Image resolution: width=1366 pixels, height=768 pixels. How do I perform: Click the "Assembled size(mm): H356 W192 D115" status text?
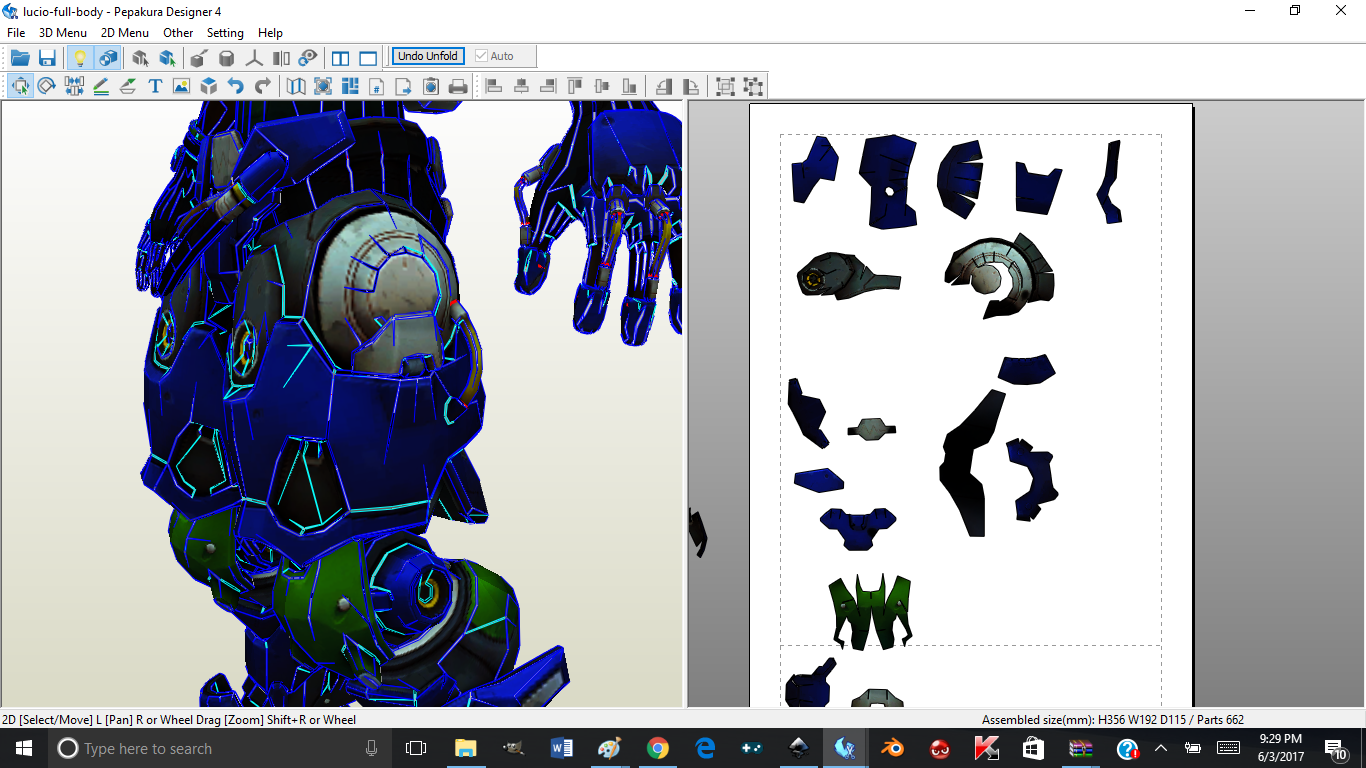click(1079, 720)
